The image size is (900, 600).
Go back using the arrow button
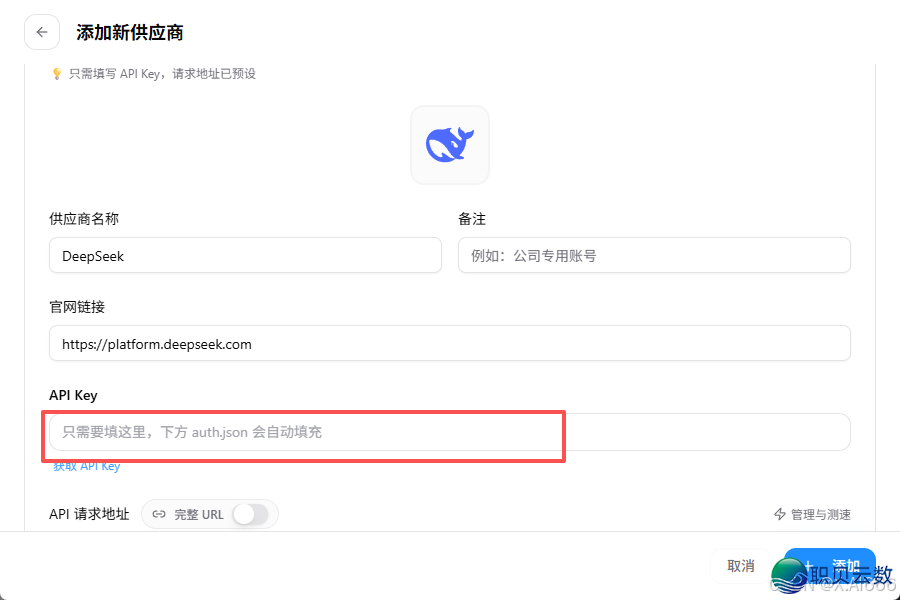[42, 32]
